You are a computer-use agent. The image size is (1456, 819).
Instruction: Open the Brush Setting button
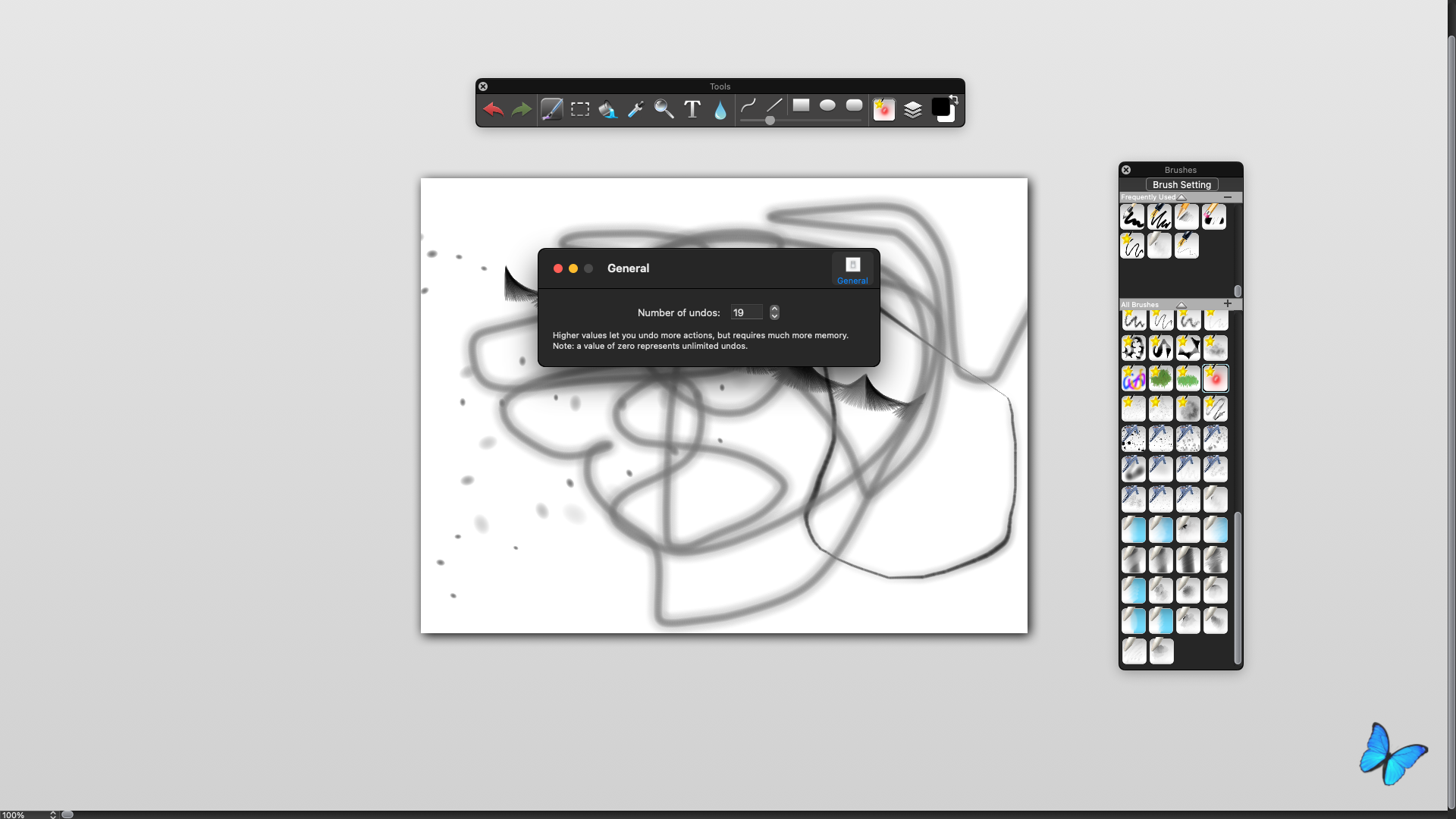(x=1181, y=184)
